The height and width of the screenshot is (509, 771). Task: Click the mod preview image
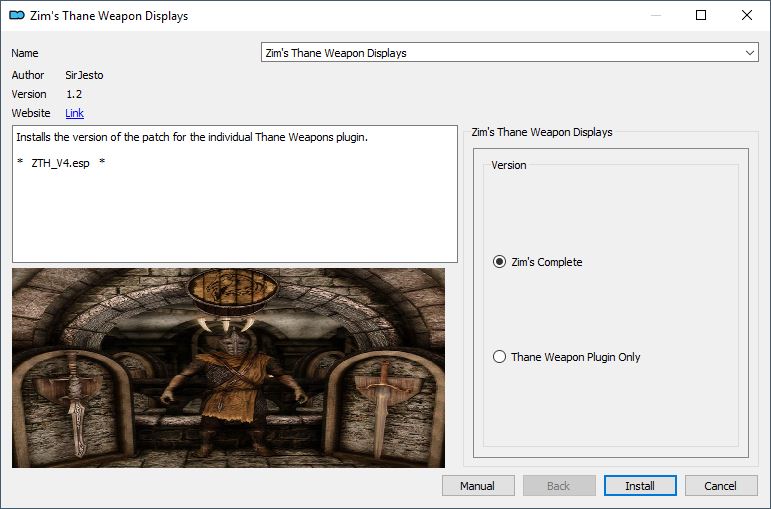pos(229,368)
